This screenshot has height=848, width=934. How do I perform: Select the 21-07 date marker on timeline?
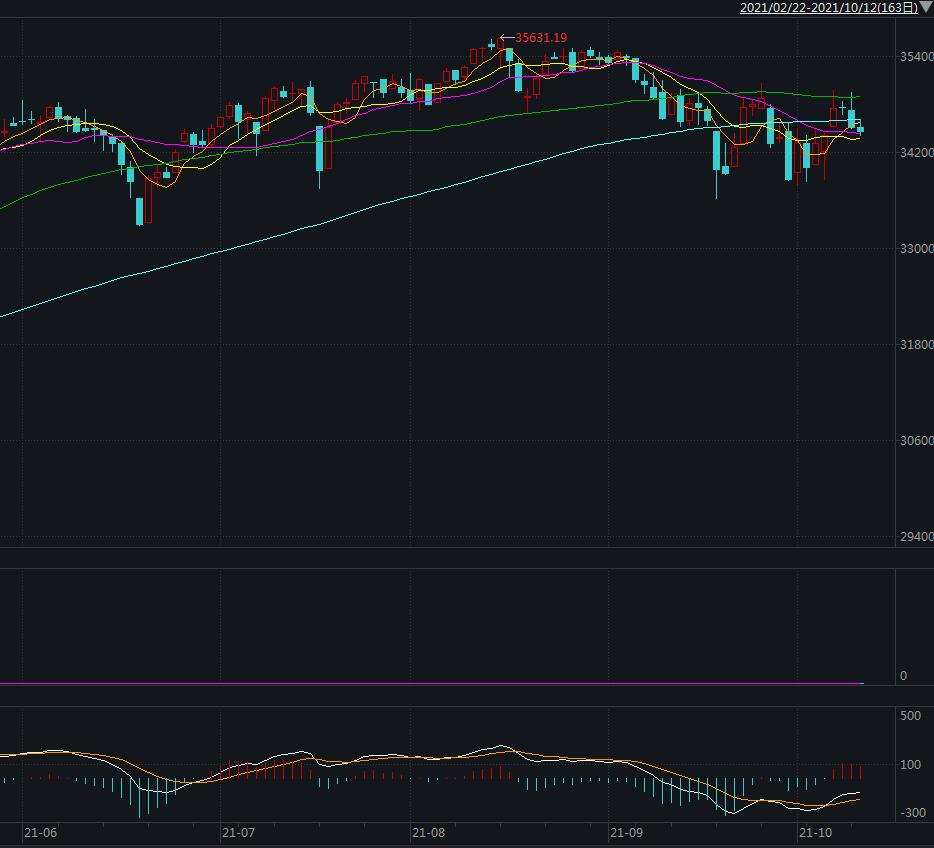tap(238, 832)
